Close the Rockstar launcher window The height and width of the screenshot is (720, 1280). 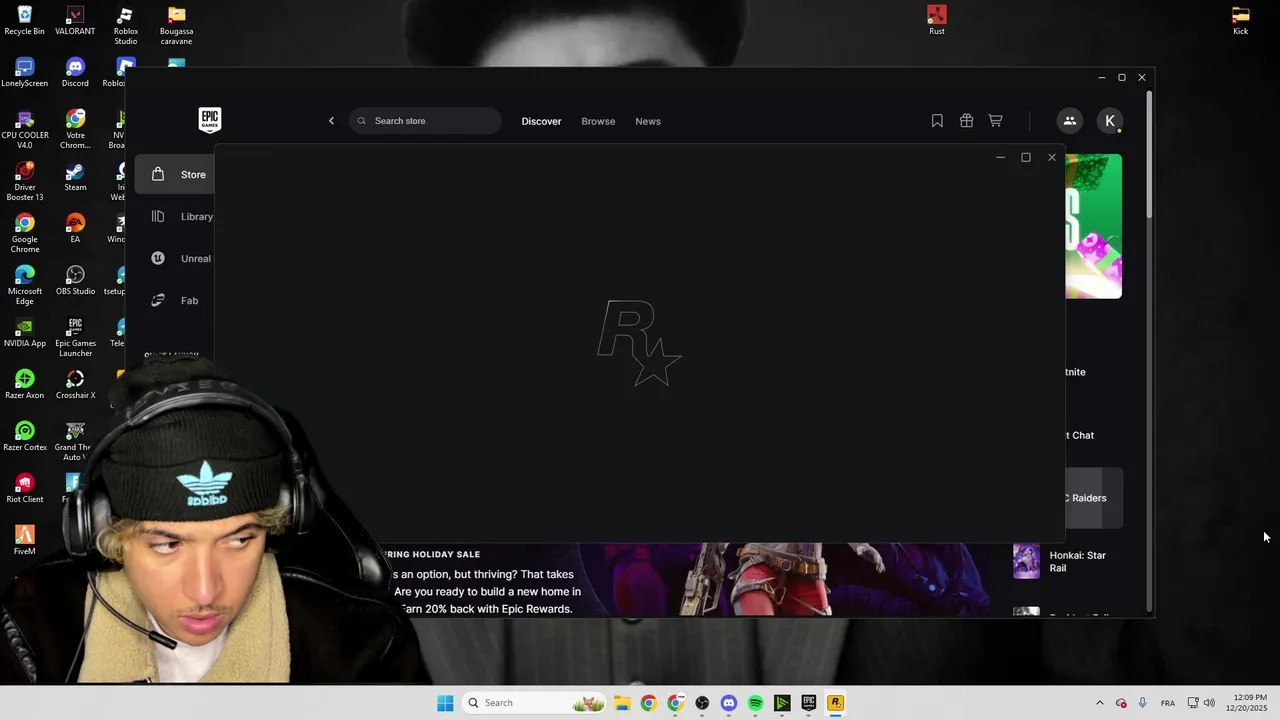1051,157
